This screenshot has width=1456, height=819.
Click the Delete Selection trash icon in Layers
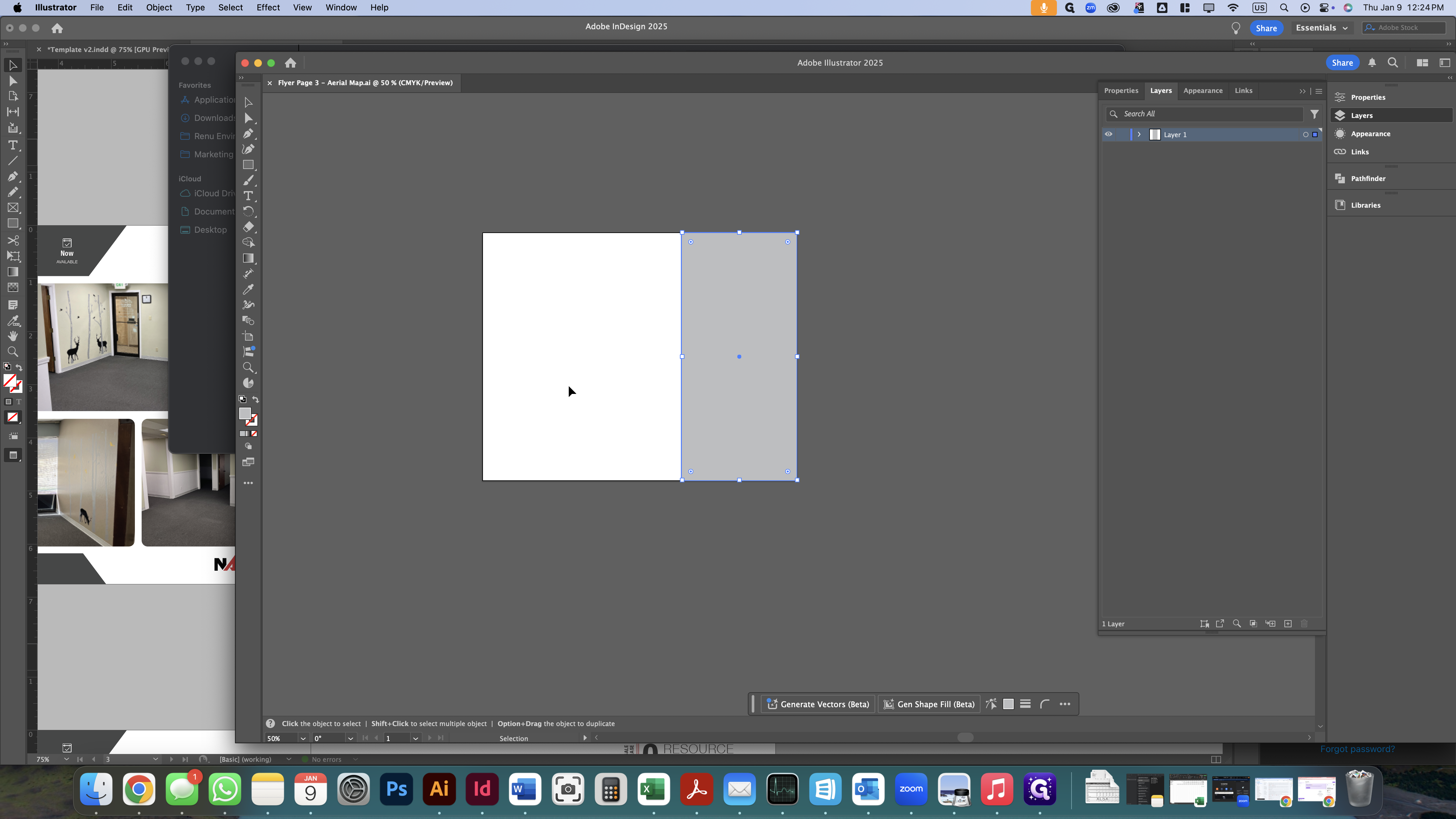[x=1305, y=623]
